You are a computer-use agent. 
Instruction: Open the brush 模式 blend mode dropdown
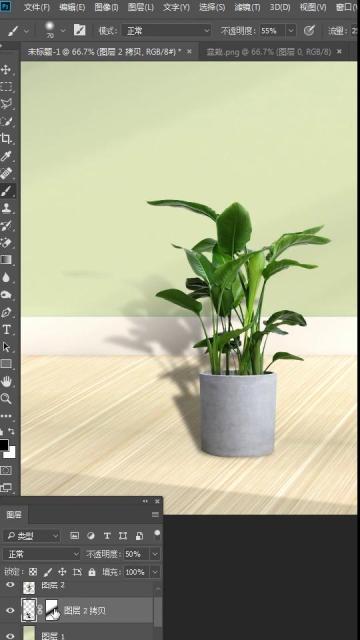(x=167, y=31)
